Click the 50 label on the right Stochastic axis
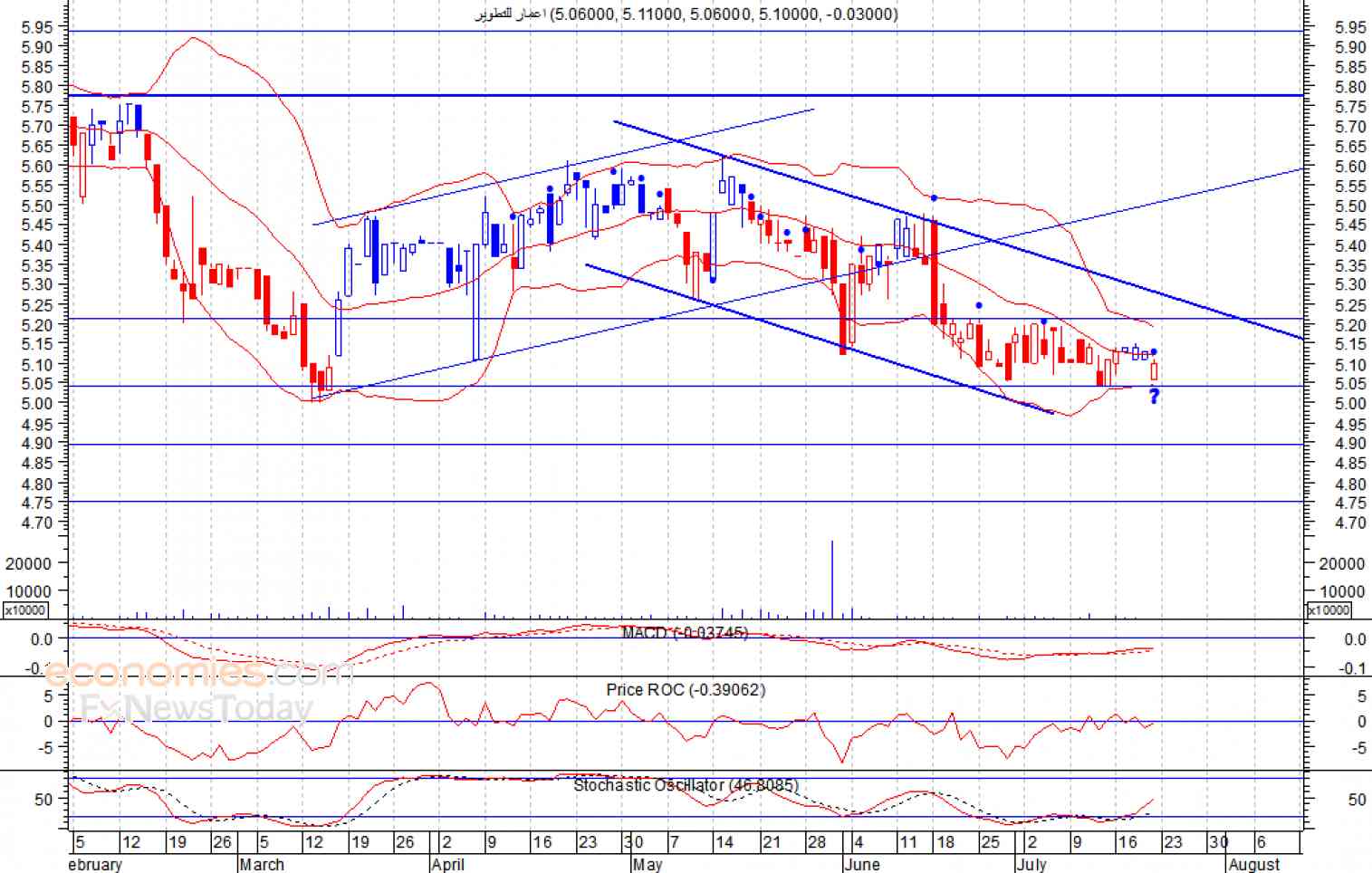 coord(1357,800)
